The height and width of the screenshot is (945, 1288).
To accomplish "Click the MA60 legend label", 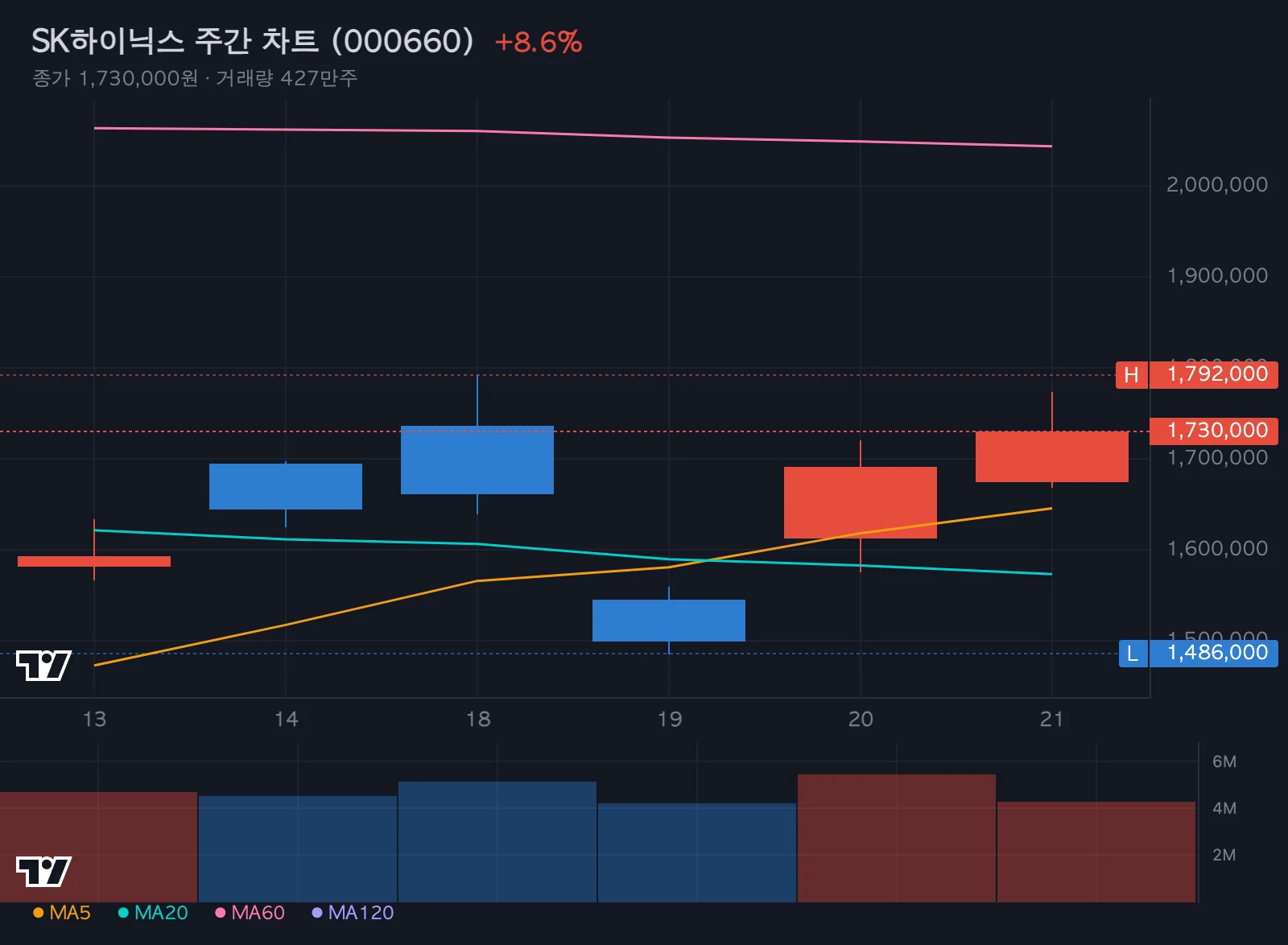I will [258, 912].
